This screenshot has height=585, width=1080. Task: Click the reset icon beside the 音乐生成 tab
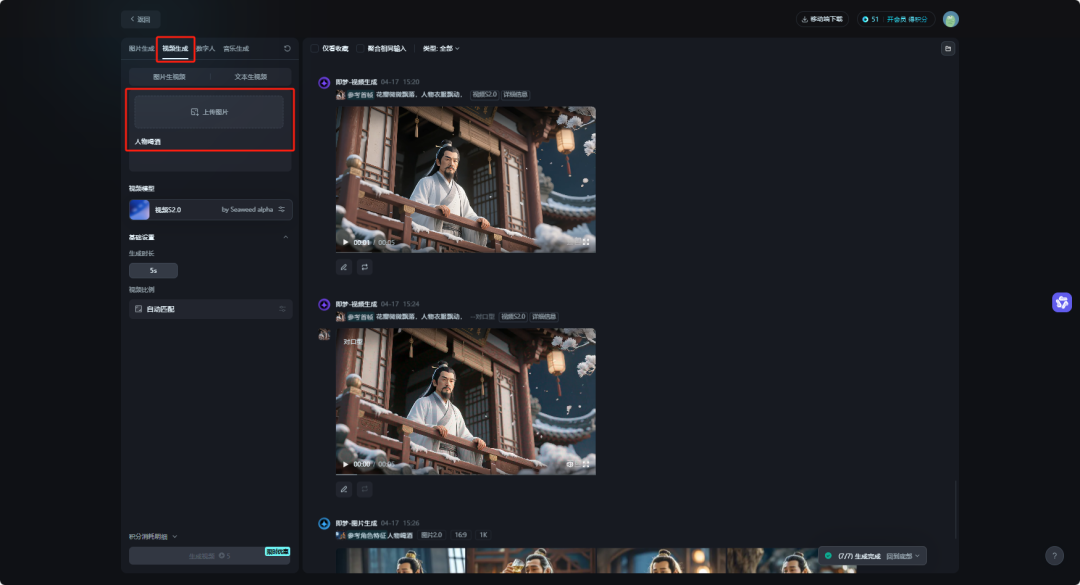point(288,48)
